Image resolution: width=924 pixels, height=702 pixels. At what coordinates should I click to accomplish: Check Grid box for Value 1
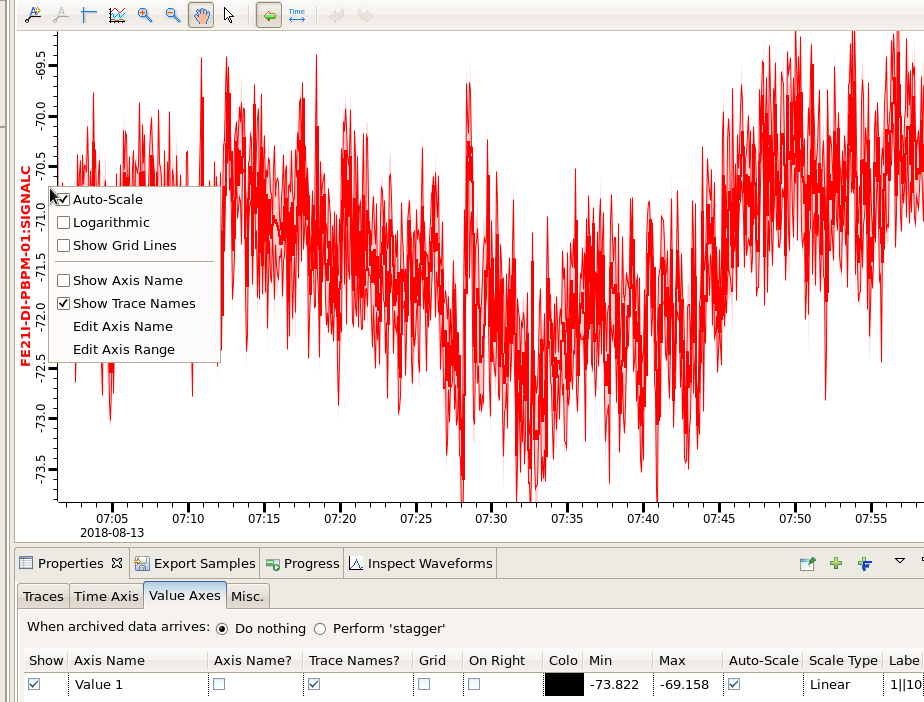424,684
